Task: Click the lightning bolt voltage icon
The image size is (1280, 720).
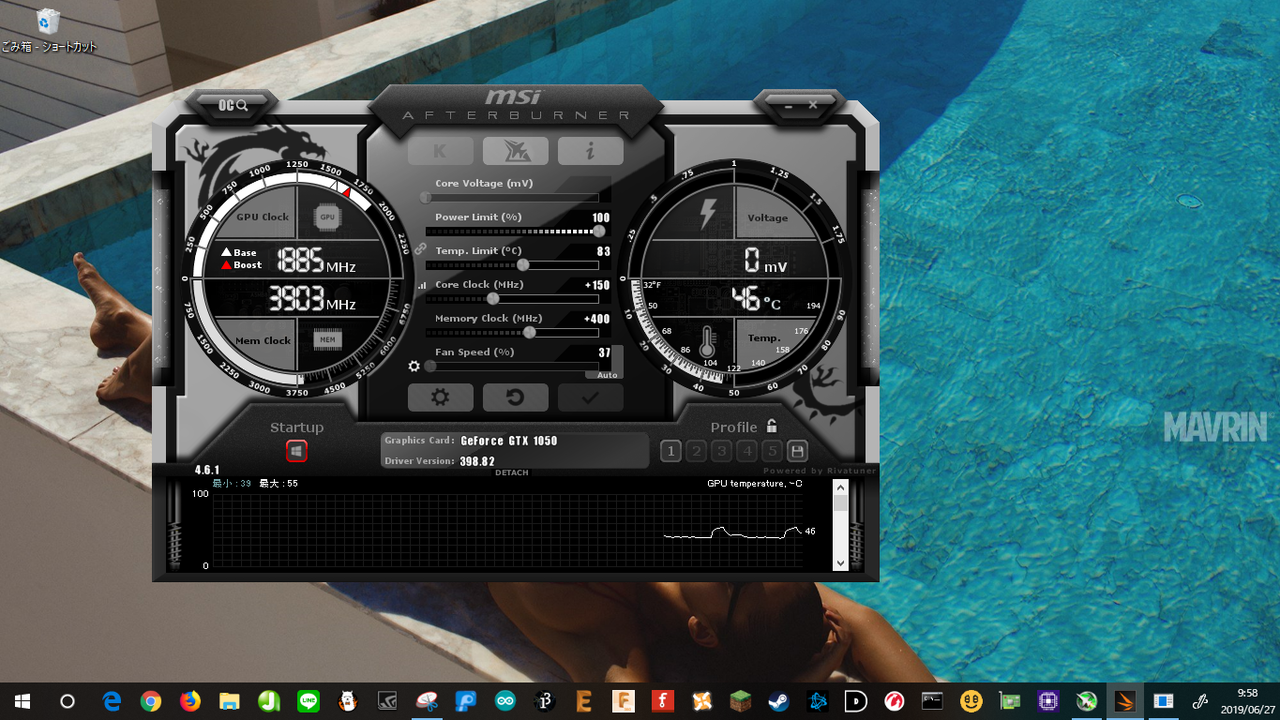Action: coord(707,214)
